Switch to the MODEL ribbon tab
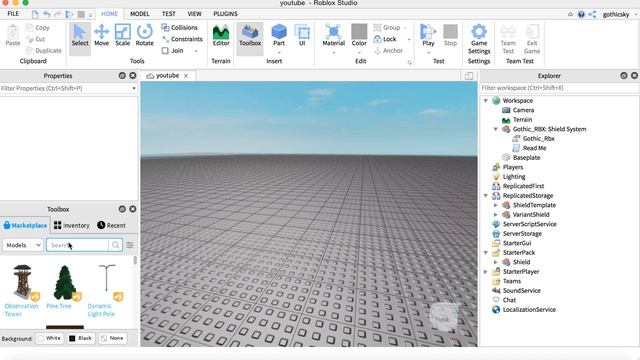Image resolution: width=640 pixels, height=360 pixels. click(x=140, y=14)
